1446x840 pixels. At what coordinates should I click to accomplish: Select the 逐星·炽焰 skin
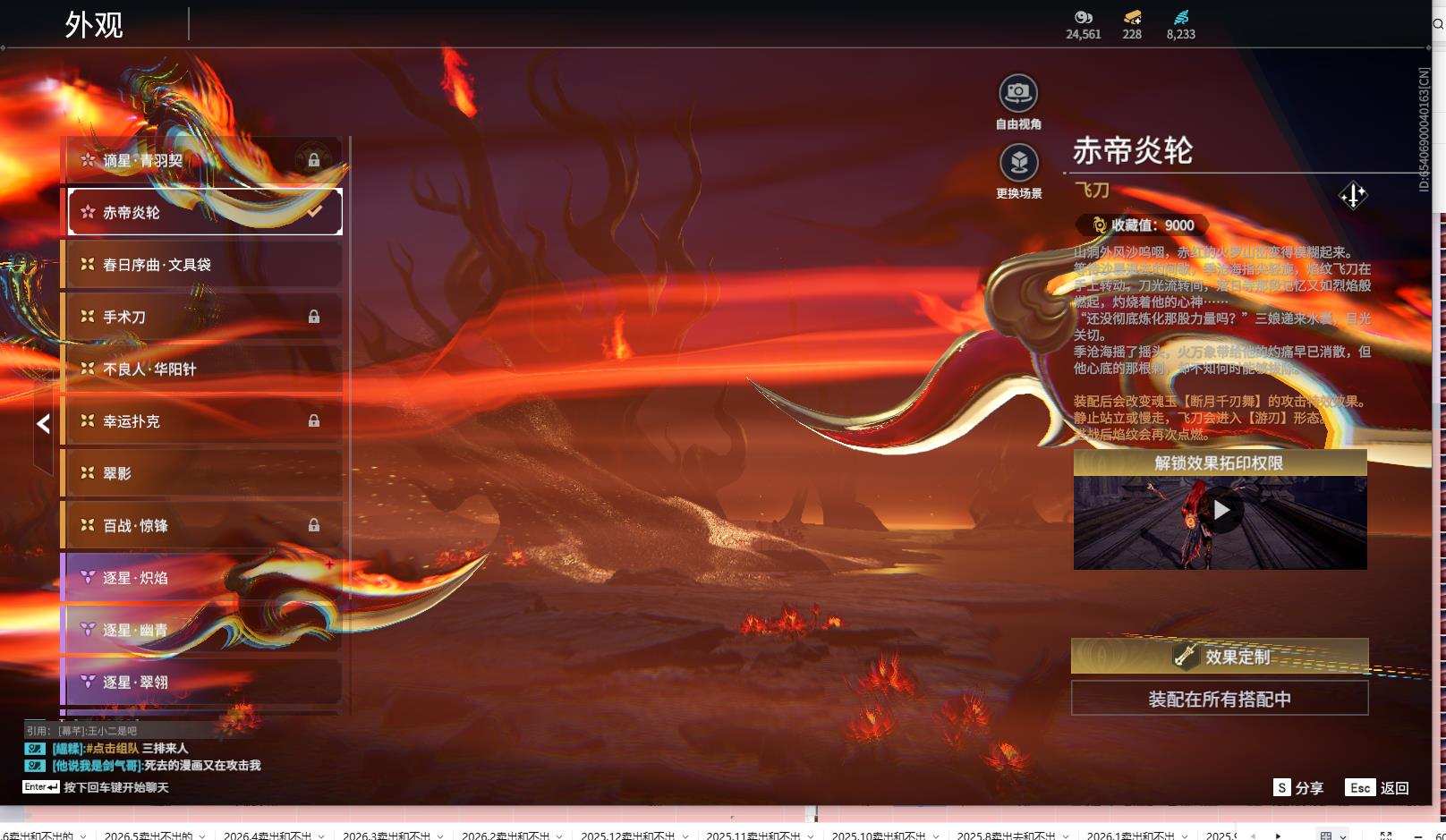point(201,578)
